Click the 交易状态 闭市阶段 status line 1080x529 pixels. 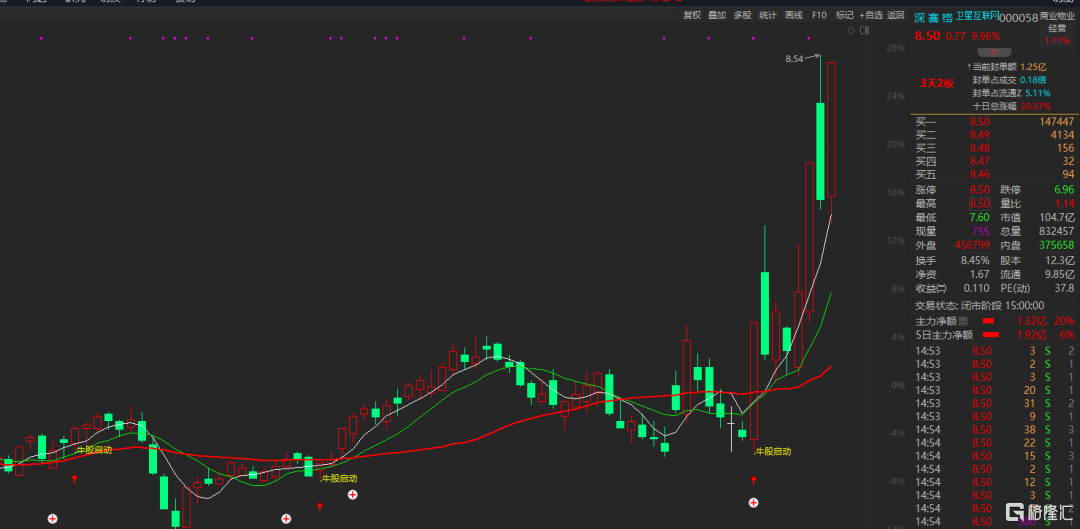[979, 306]
